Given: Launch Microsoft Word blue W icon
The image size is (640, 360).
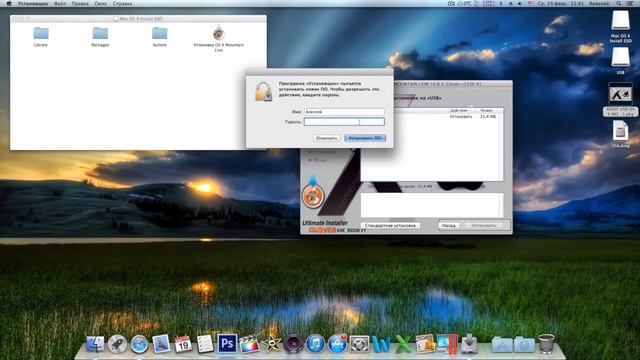Looking at the screenshot, I should [382, 344].
